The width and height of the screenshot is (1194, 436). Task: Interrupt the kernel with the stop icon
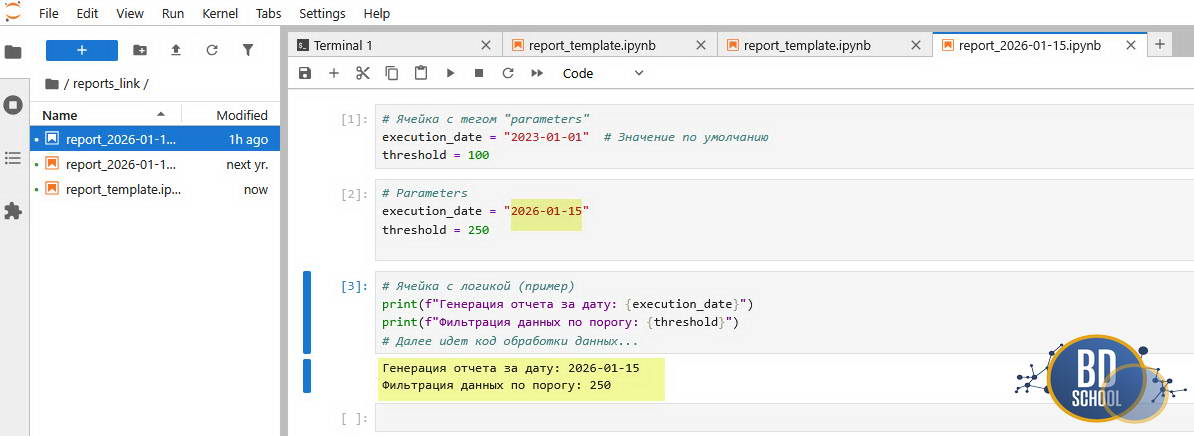pos(479,73)
